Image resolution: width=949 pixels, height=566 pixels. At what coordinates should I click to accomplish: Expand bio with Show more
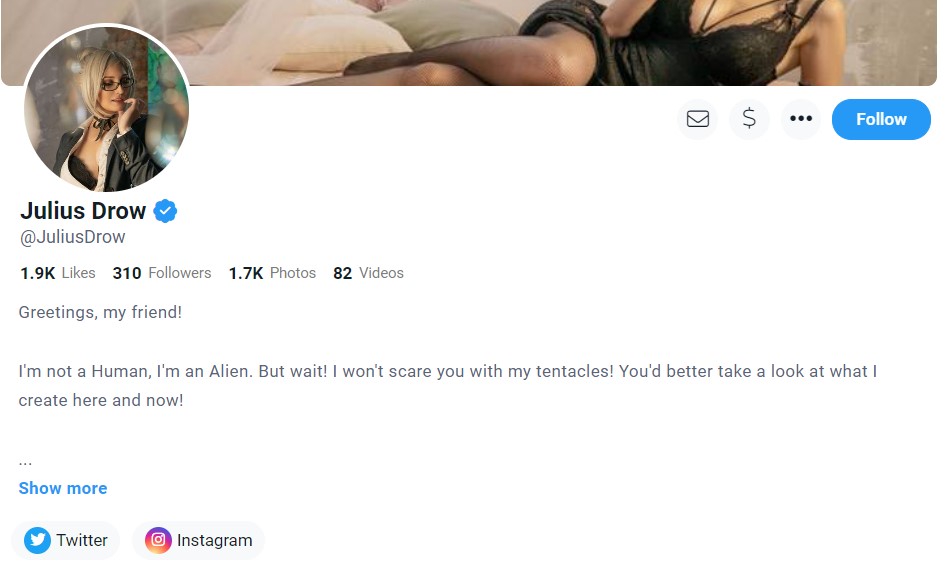[63, 489]
